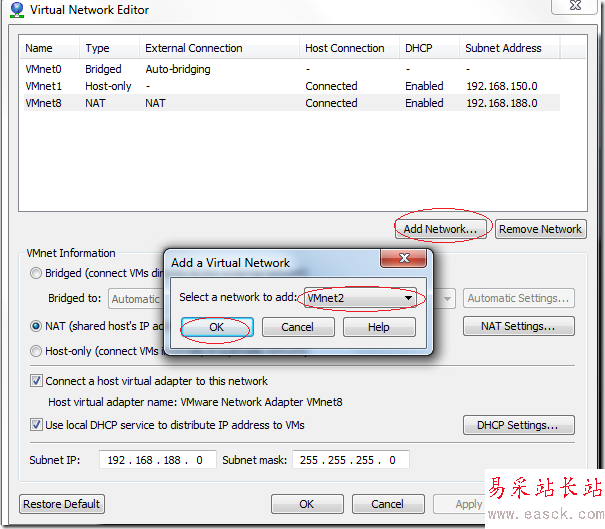
Task: Sort by the Name column header
Action: (x=49, y=48)
